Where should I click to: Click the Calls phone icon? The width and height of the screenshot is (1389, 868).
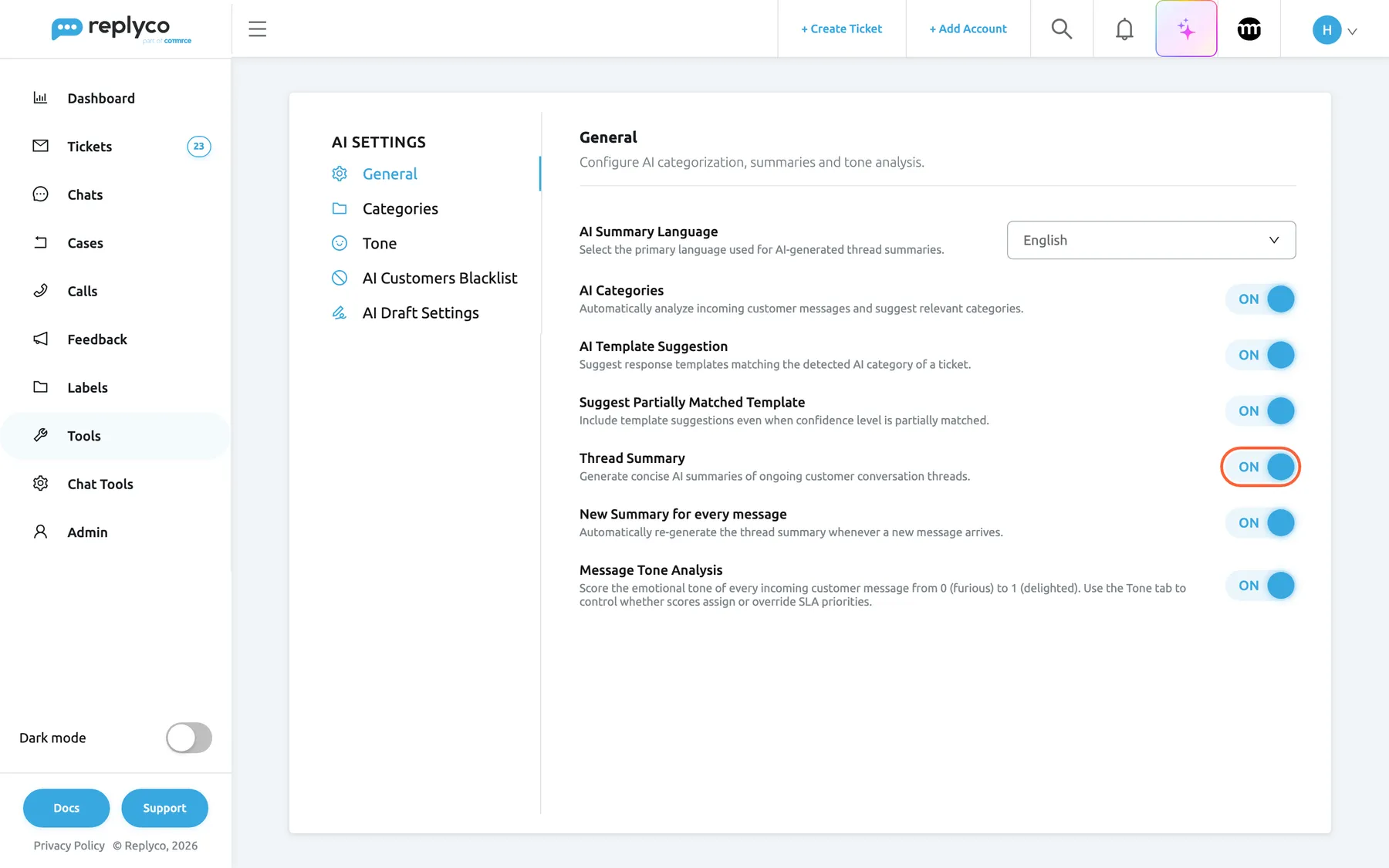coord(40,291)
